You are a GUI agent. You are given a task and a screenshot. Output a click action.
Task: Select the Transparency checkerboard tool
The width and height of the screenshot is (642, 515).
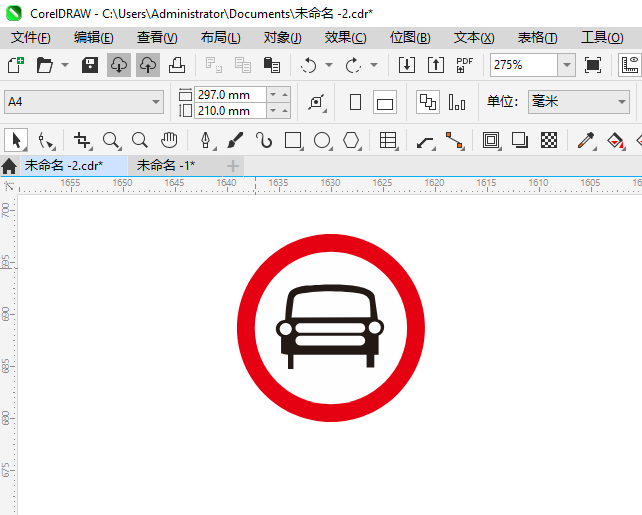[x=549, y=140]
